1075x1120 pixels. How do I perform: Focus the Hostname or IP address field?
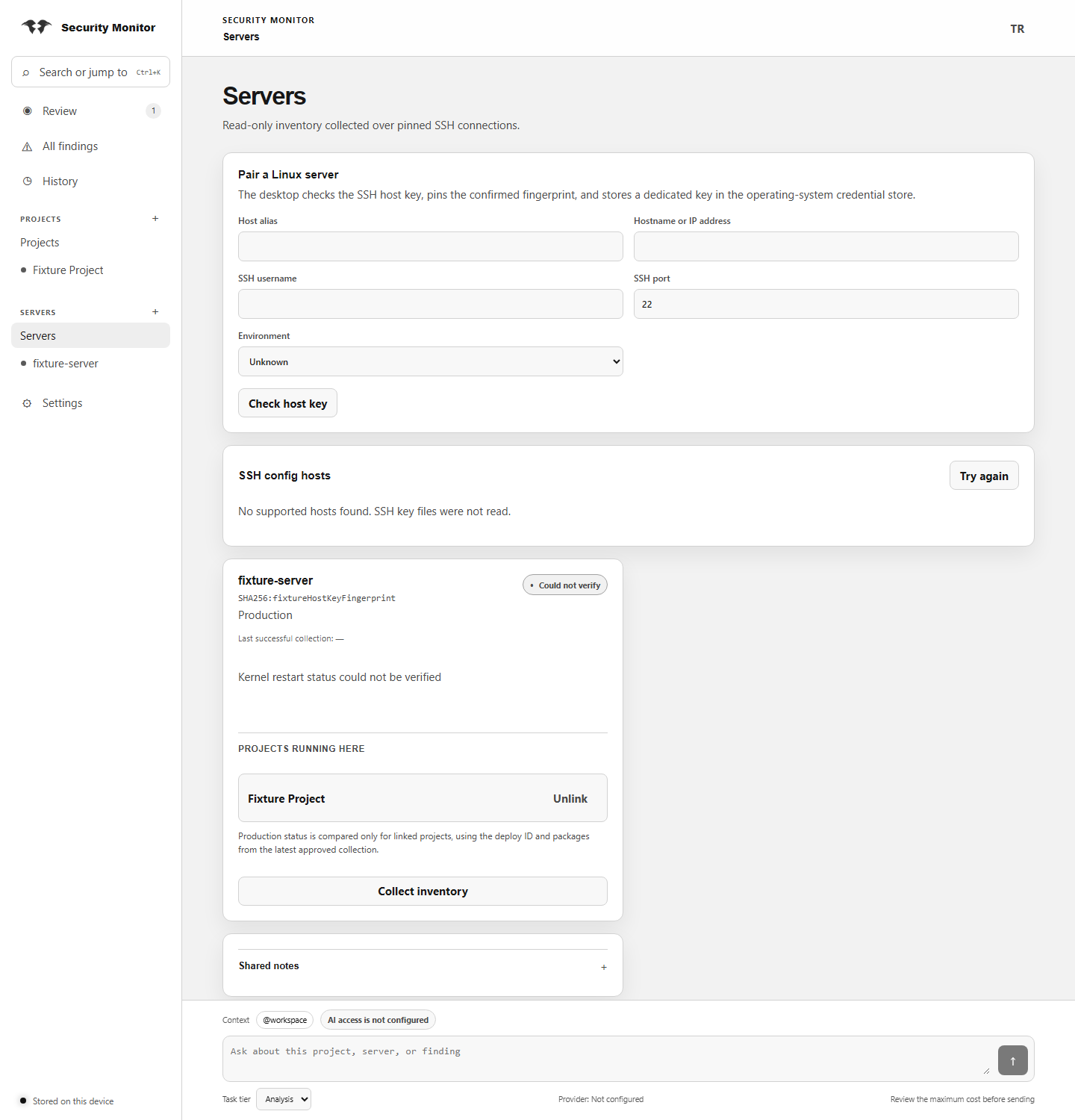826,246
